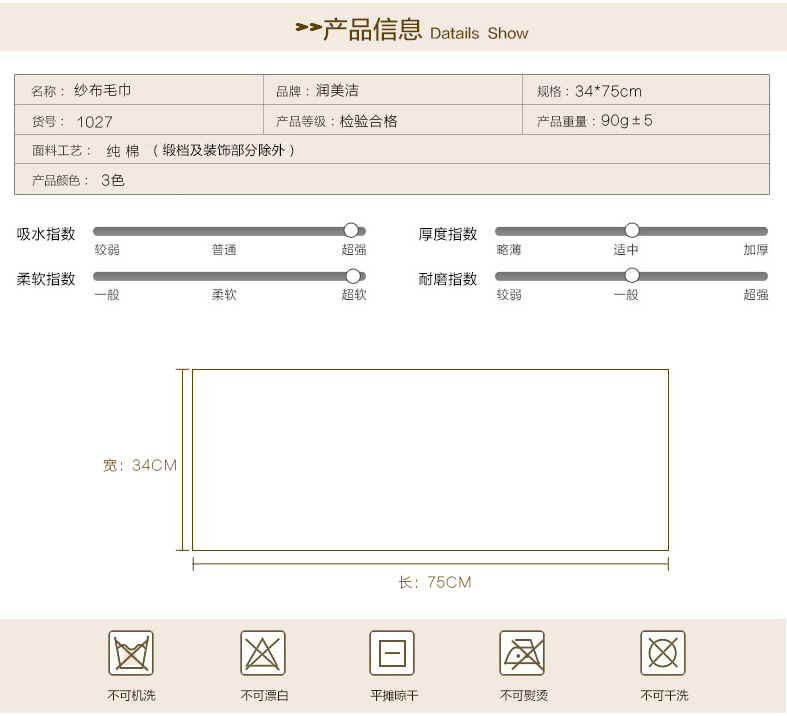787x716 pixels.
Task: Click the note 缎档及装饰部分除外
Action: pos(223,150)
